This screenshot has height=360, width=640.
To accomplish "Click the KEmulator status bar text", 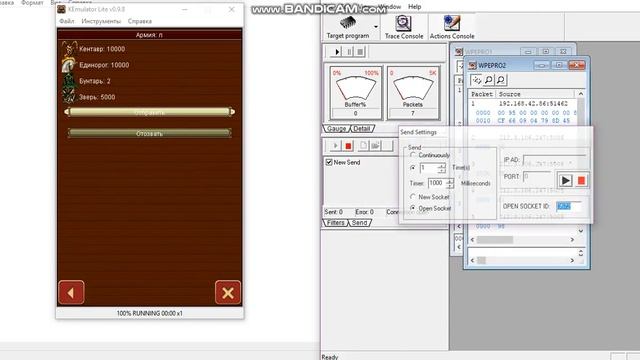I will [149, 313].
